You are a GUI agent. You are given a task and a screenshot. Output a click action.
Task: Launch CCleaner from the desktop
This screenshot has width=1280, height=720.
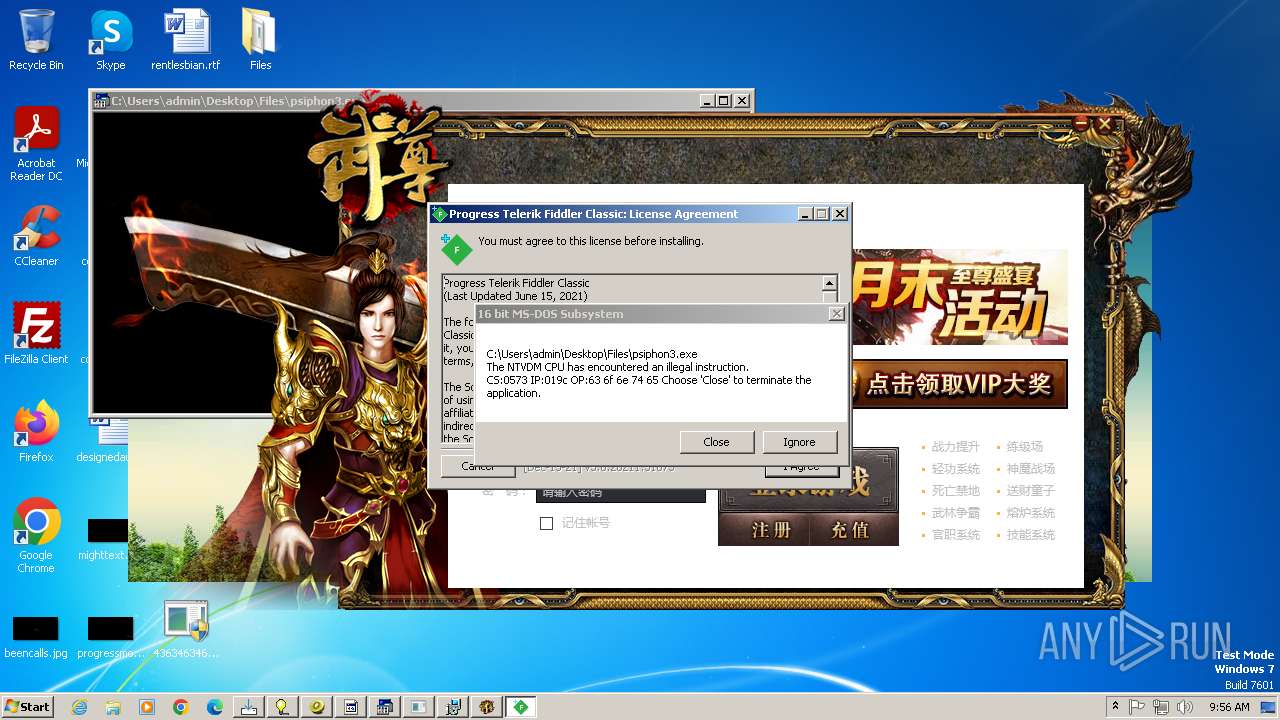coord(36,236)
